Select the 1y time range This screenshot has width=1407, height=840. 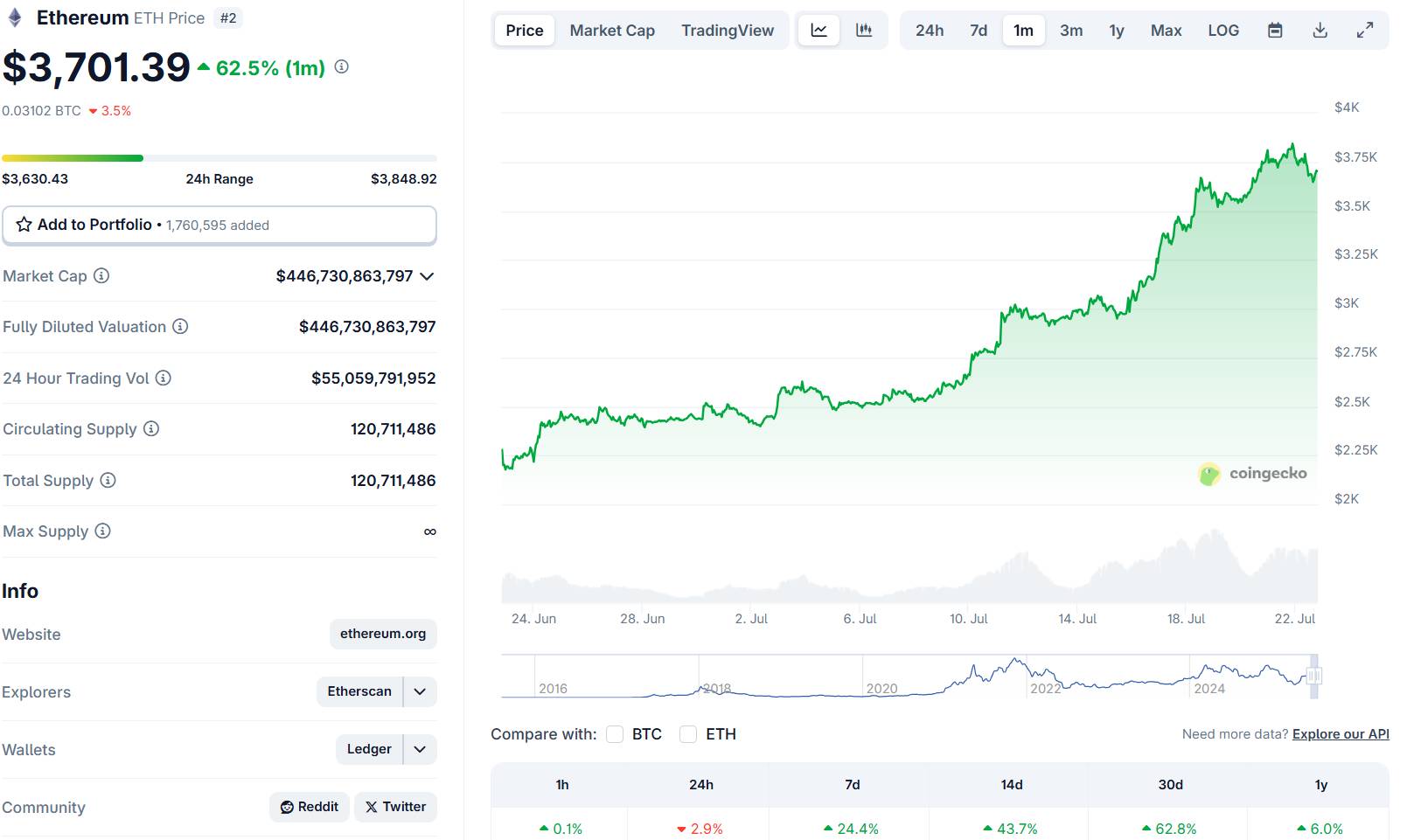pos(1117,31)
